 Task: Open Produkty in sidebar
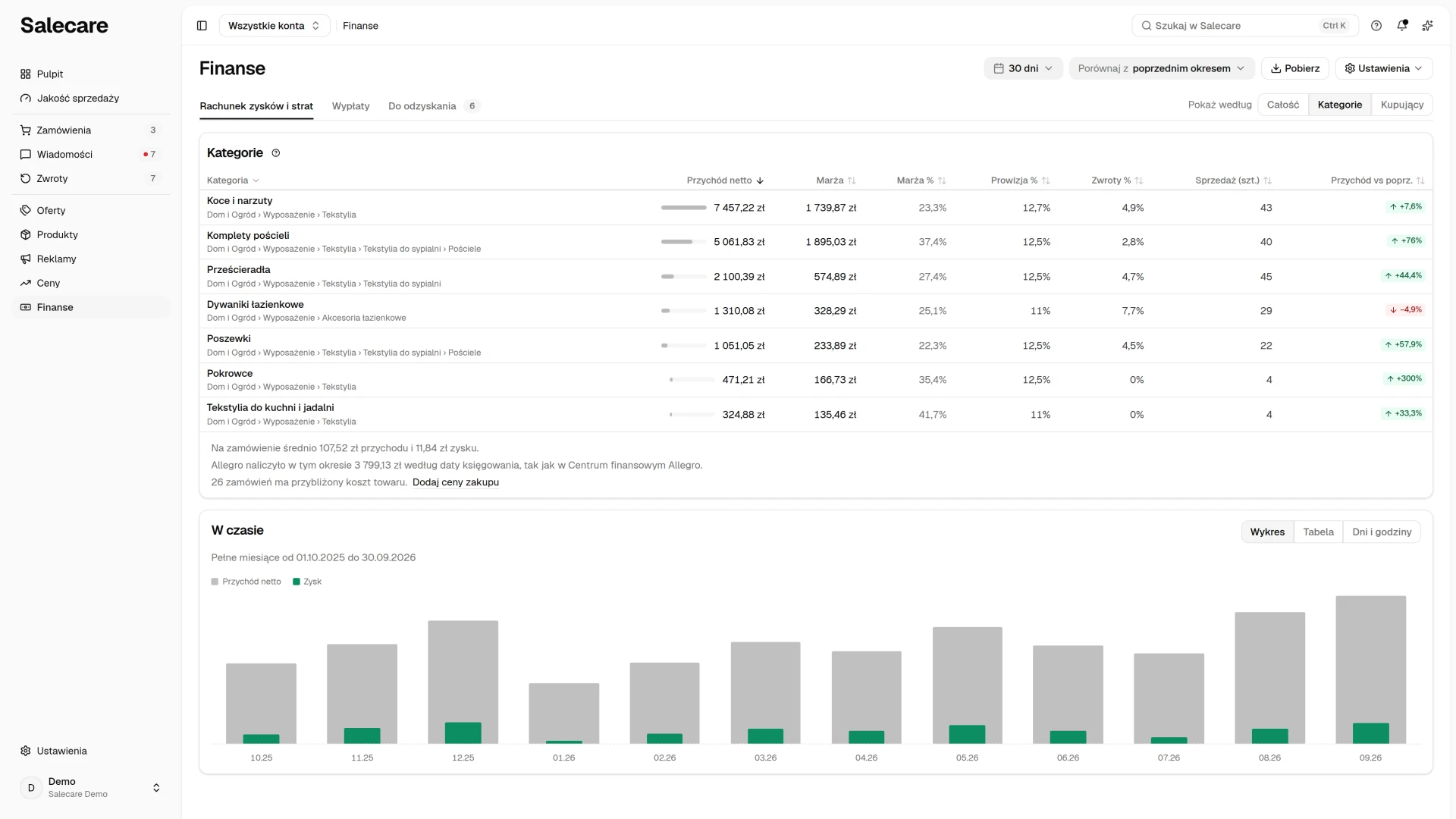click(x=91, y=235)
